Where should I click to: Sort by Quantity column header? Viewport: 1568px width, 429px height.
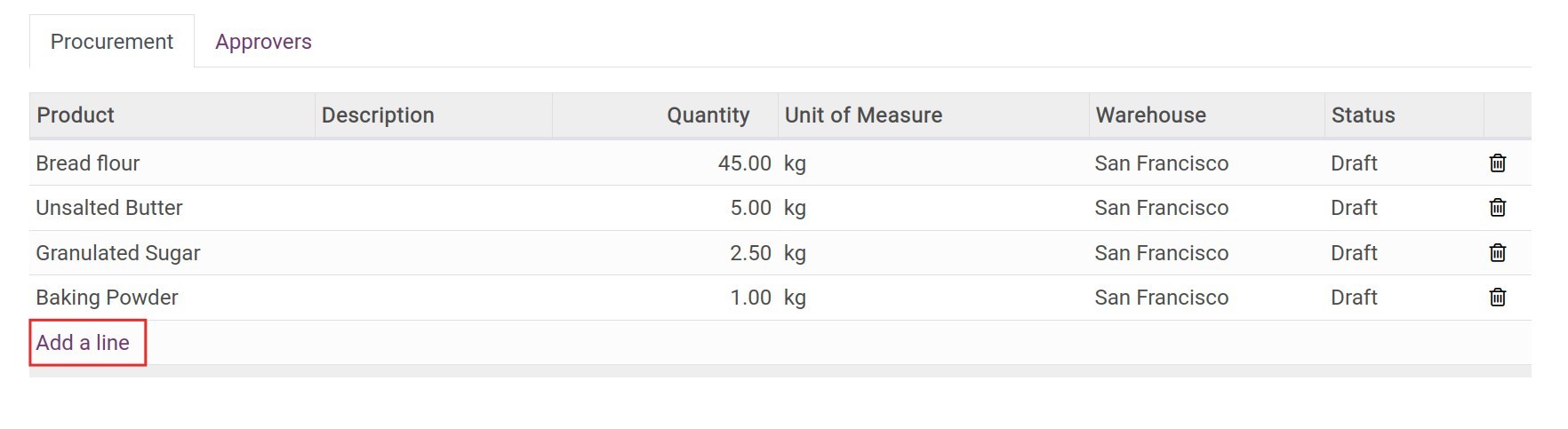708,115
